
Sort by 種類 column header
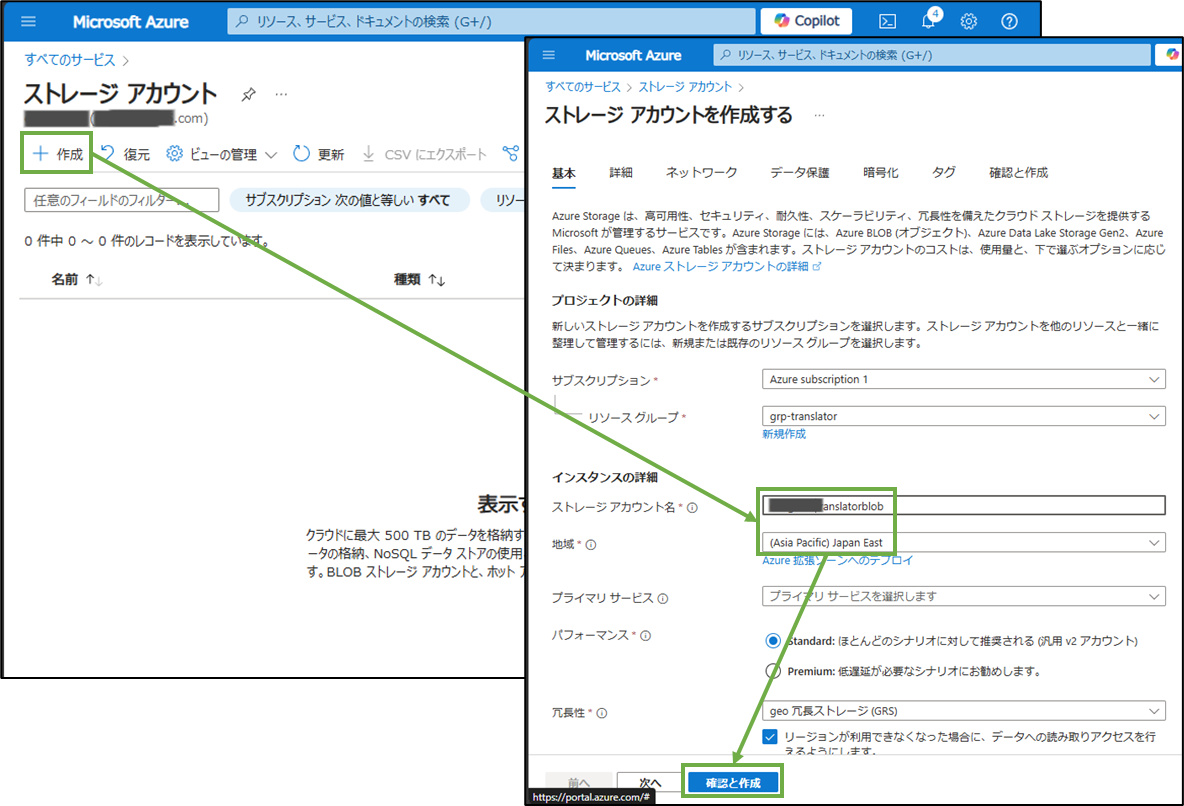coord(419,279)
